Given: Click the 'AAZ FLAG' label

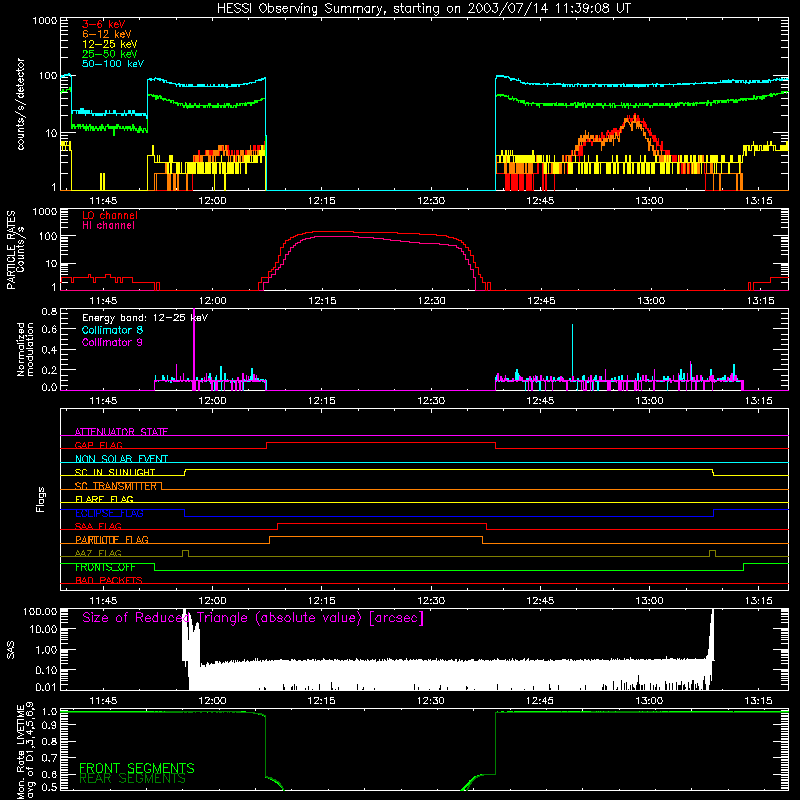Looking at the screenshot, I should tap(98, 553).
